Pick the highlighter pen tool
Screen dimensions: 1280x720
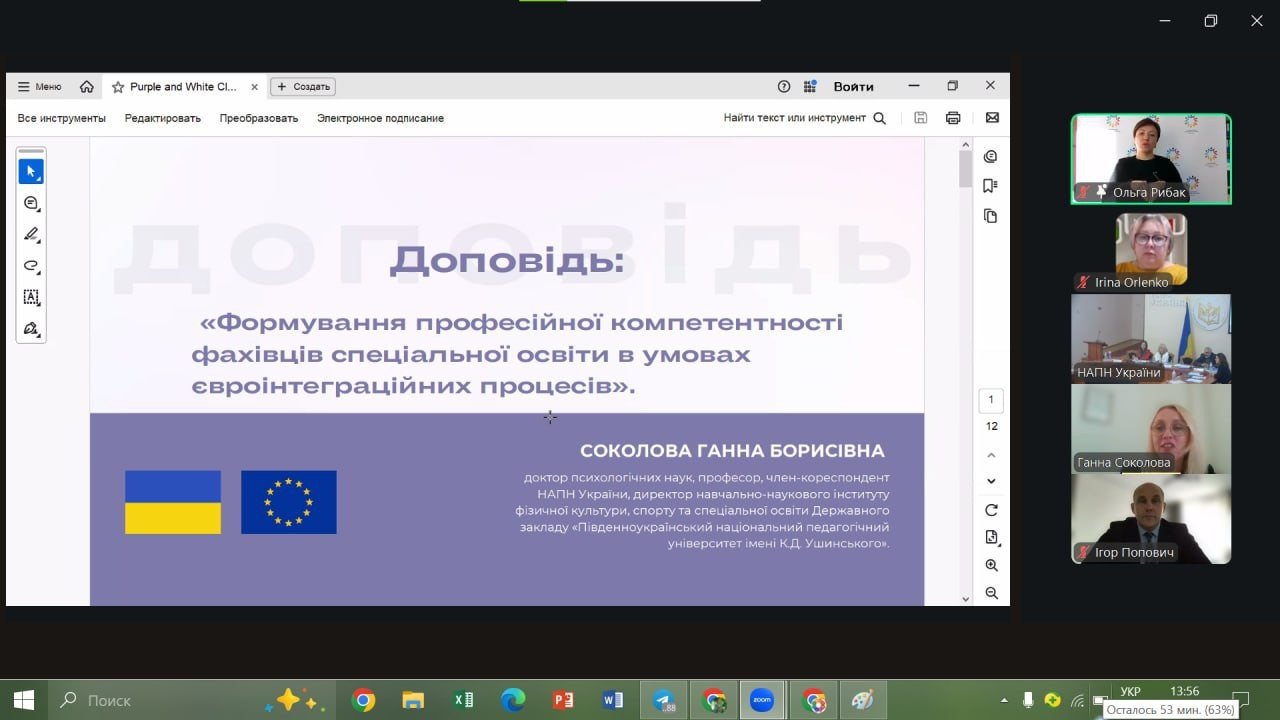pos(31,235)
